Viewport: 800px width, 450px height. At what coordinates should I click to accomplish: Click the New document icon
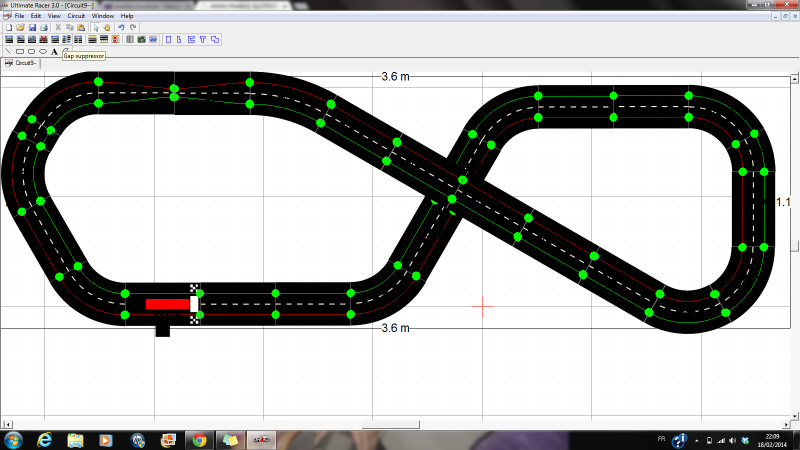pos(8,27)
